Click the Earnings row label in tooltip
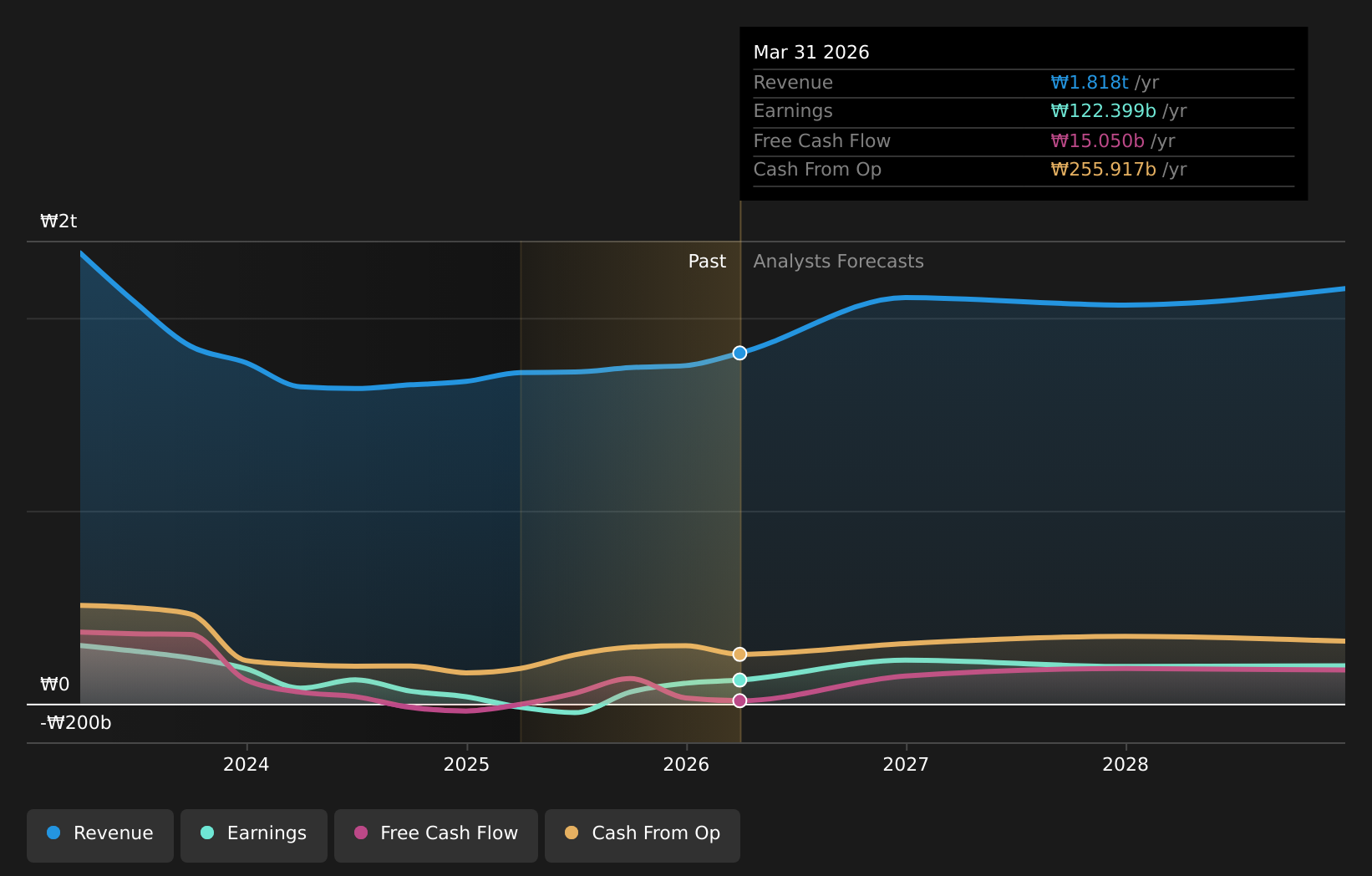The height and width of the screenshot is (876, 1372). [x=793, y=110]
